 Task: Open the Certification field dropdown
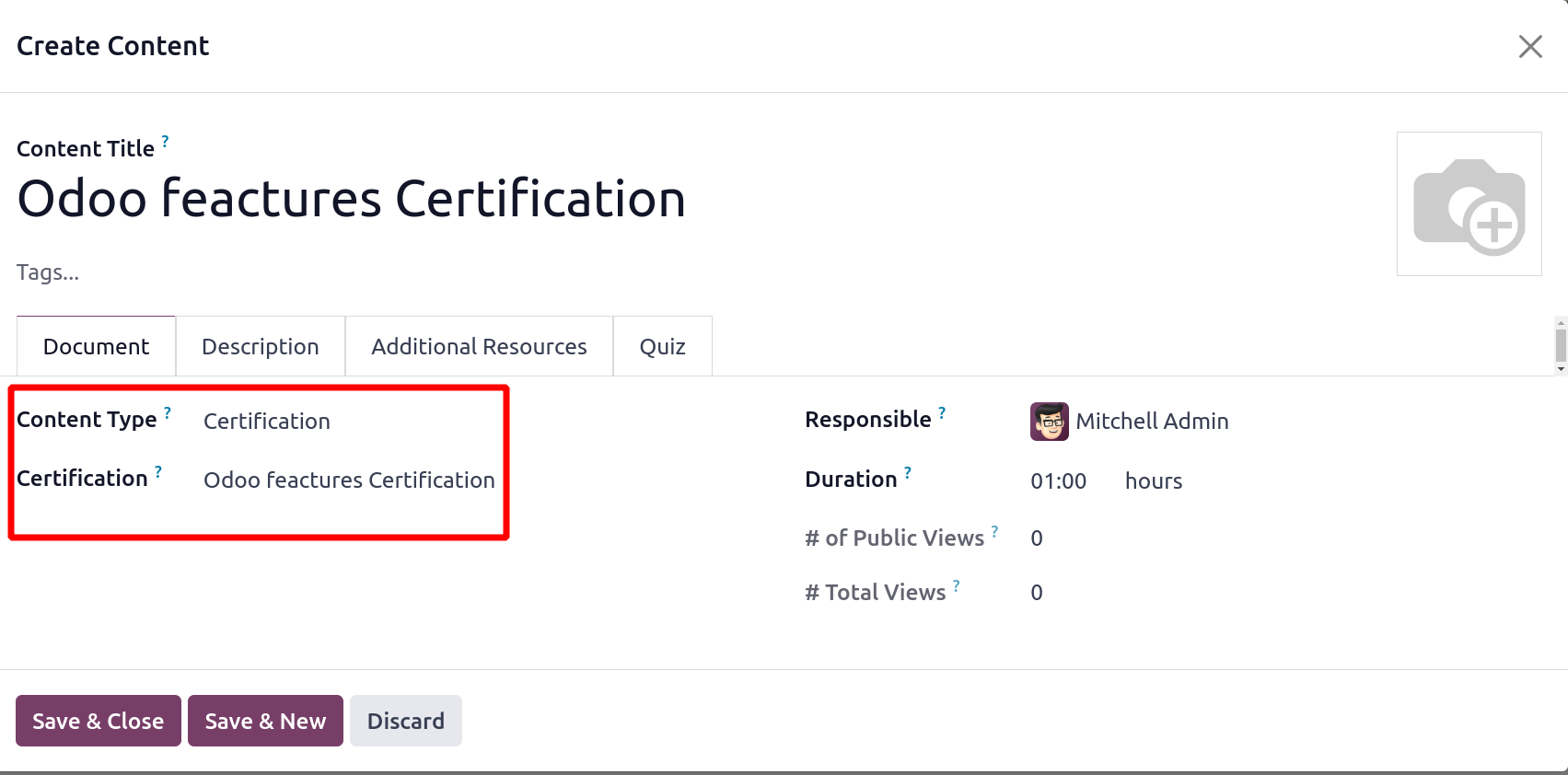click(x=350, y=480)
